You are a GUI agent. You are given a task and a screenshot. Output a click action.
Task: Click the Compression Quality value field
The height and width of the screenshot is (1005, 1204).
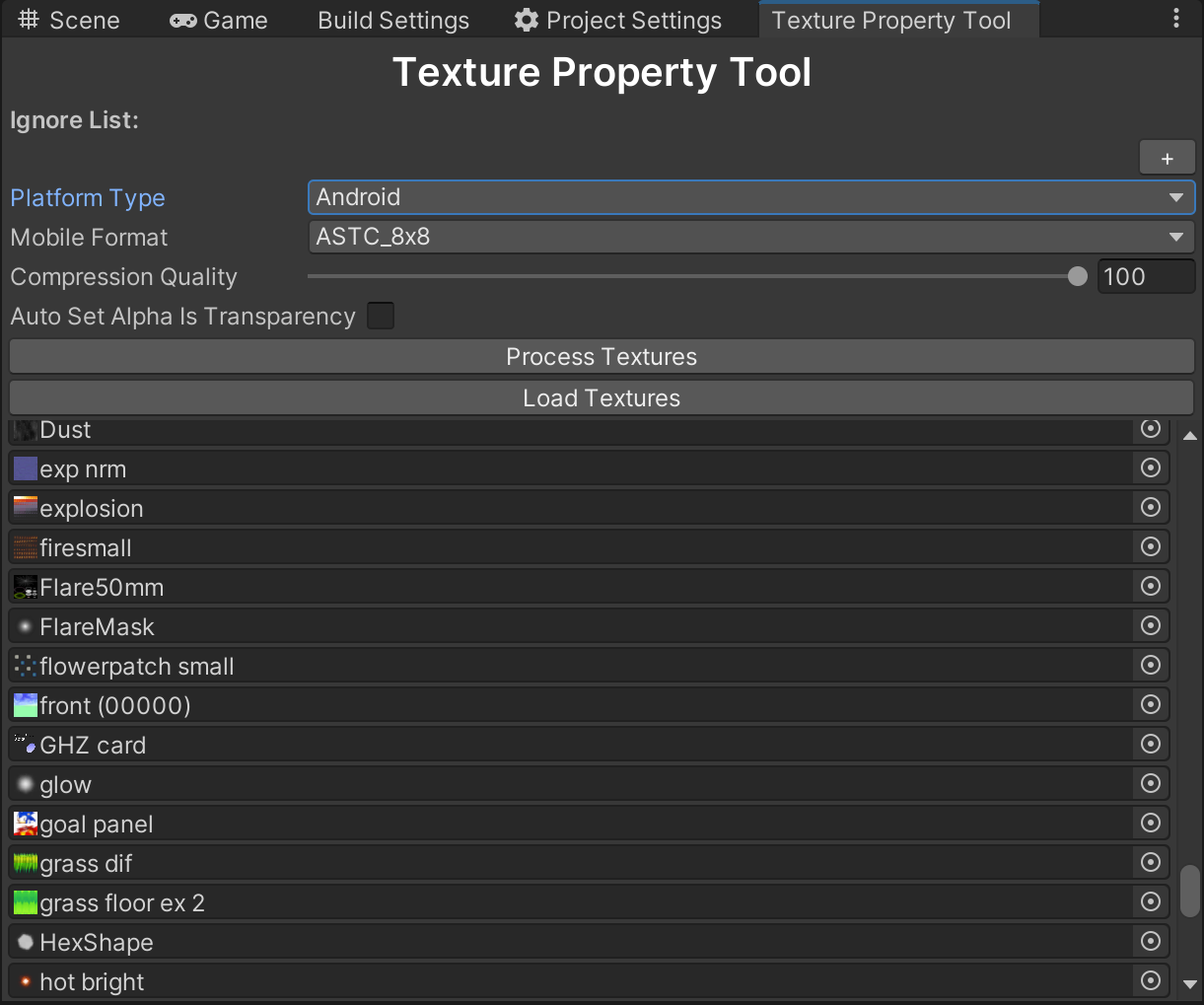click(1145, 277)
